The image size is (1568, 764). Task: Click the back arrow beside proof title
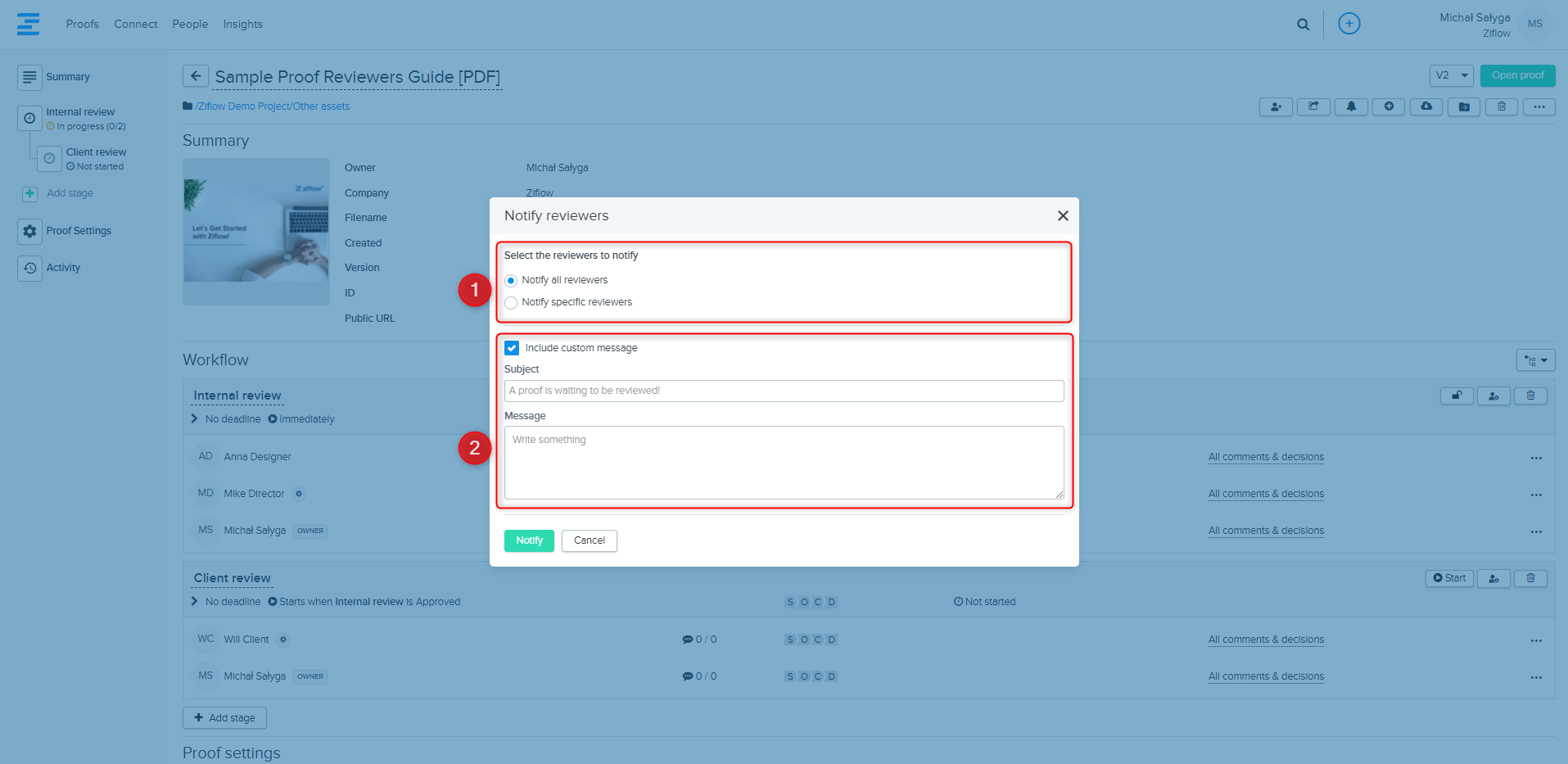(195, 76)
